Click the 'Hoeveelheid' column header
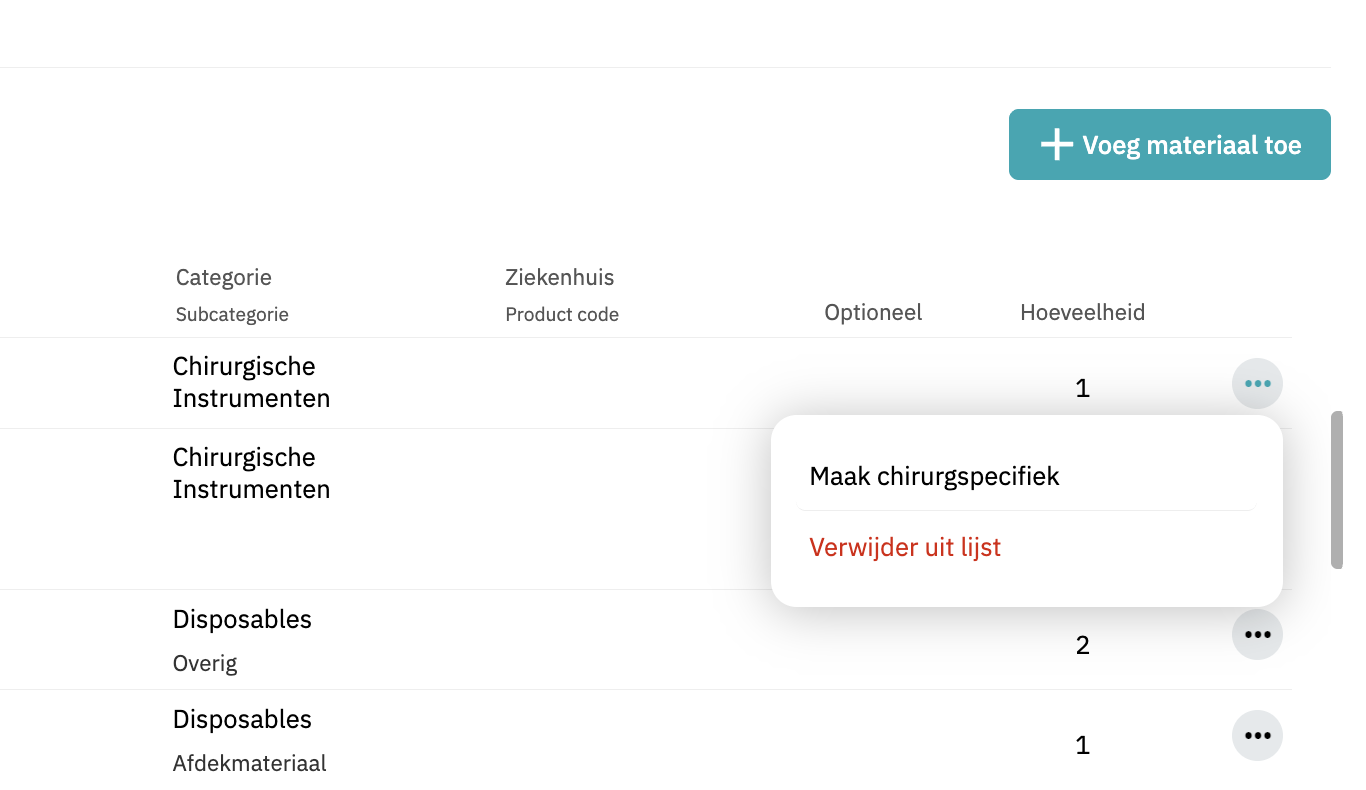 coord(1082,313)
